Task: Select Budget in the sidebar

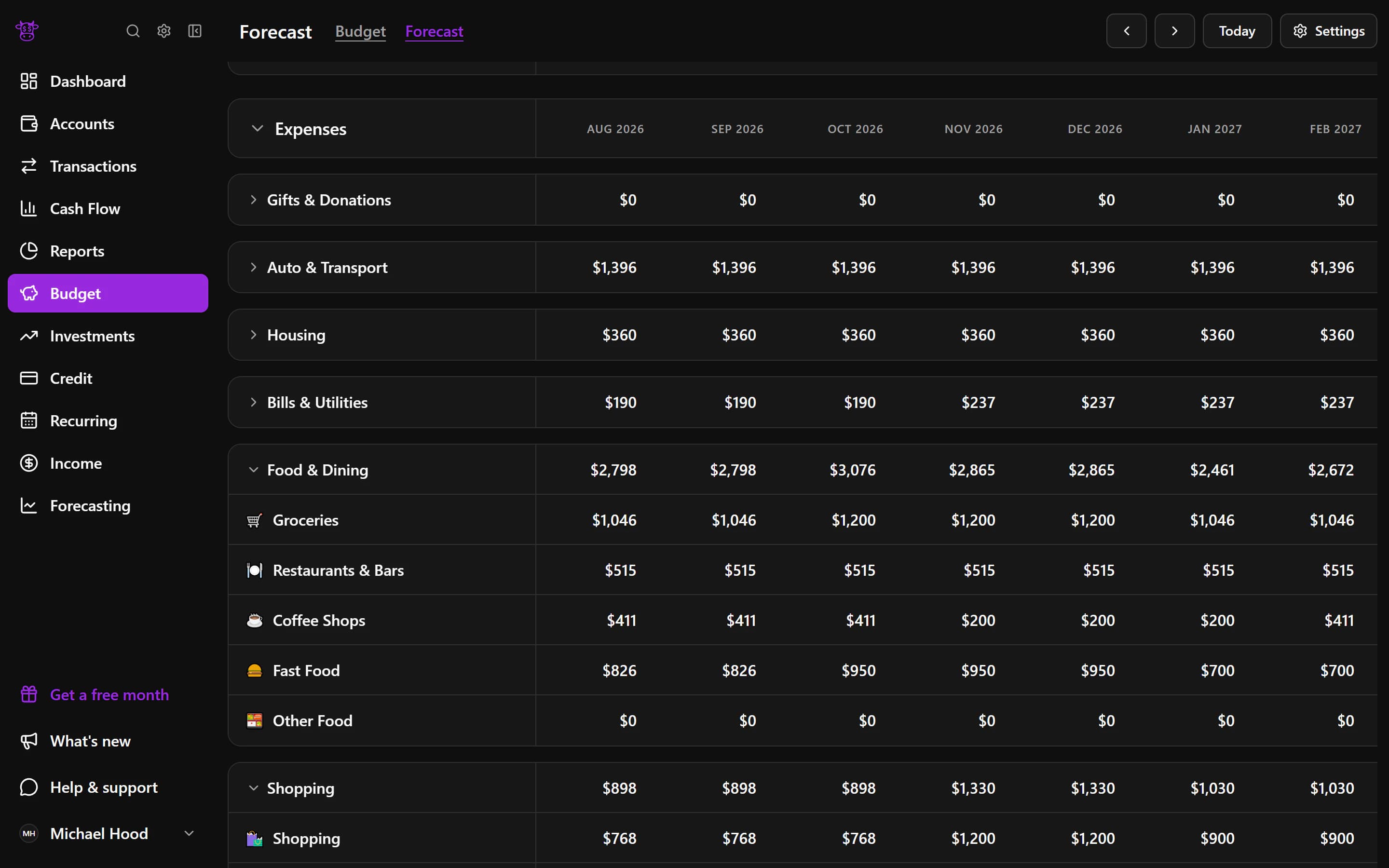Action: coord(108,293)
